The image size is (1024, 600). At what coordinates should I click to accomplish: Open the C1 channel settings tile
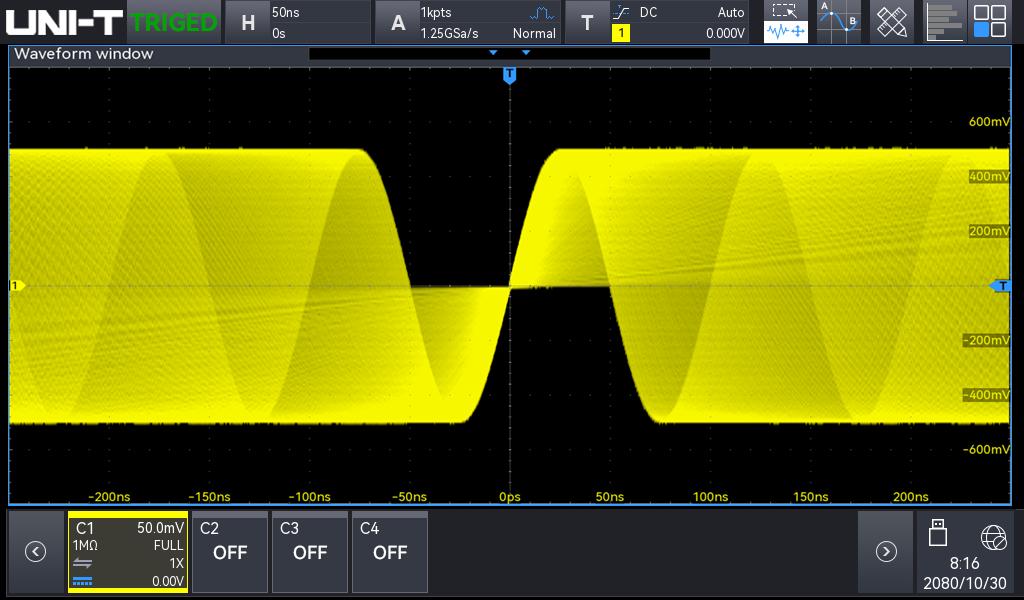click(128, 552)
